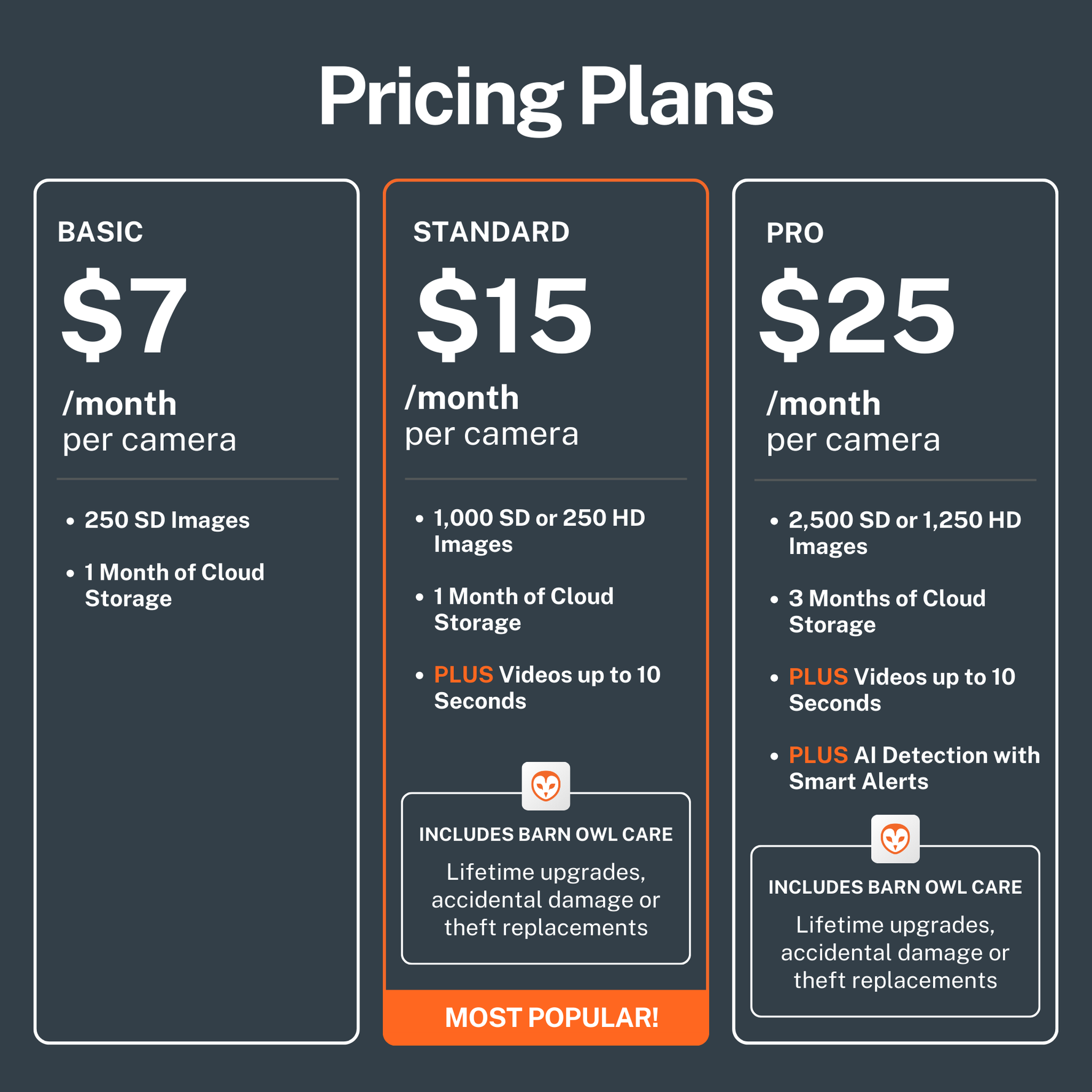Open Pro plan INCLUDES BARN OWL CARE box
The image size is (1092, 1092).
tap(895, 931)
